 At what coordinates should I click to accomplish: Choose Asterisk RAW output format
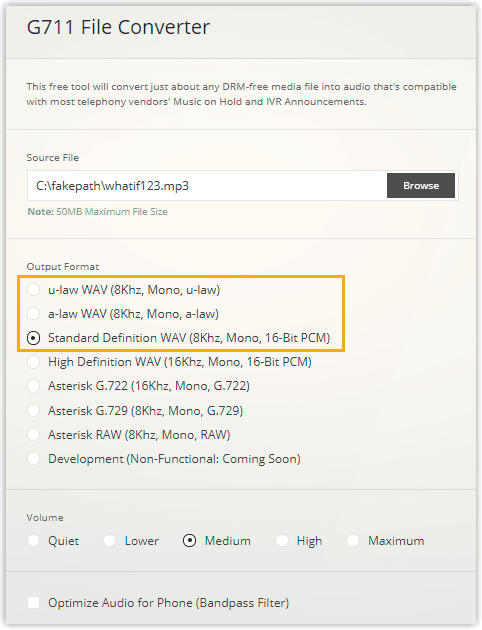click(33, 435)
